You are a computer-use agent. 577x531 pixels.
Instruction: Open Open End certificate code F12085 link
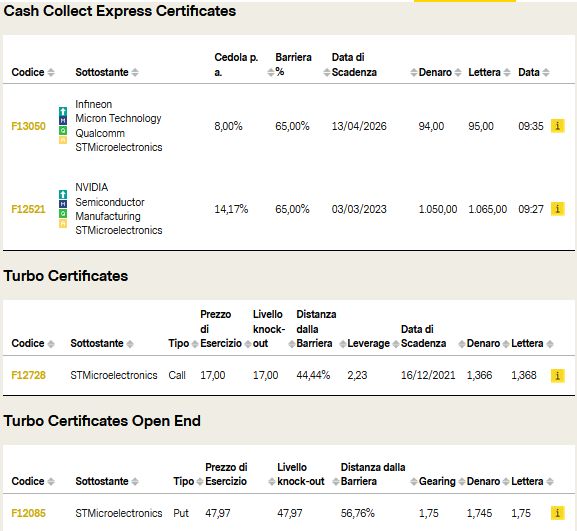[x=28, y=513]
